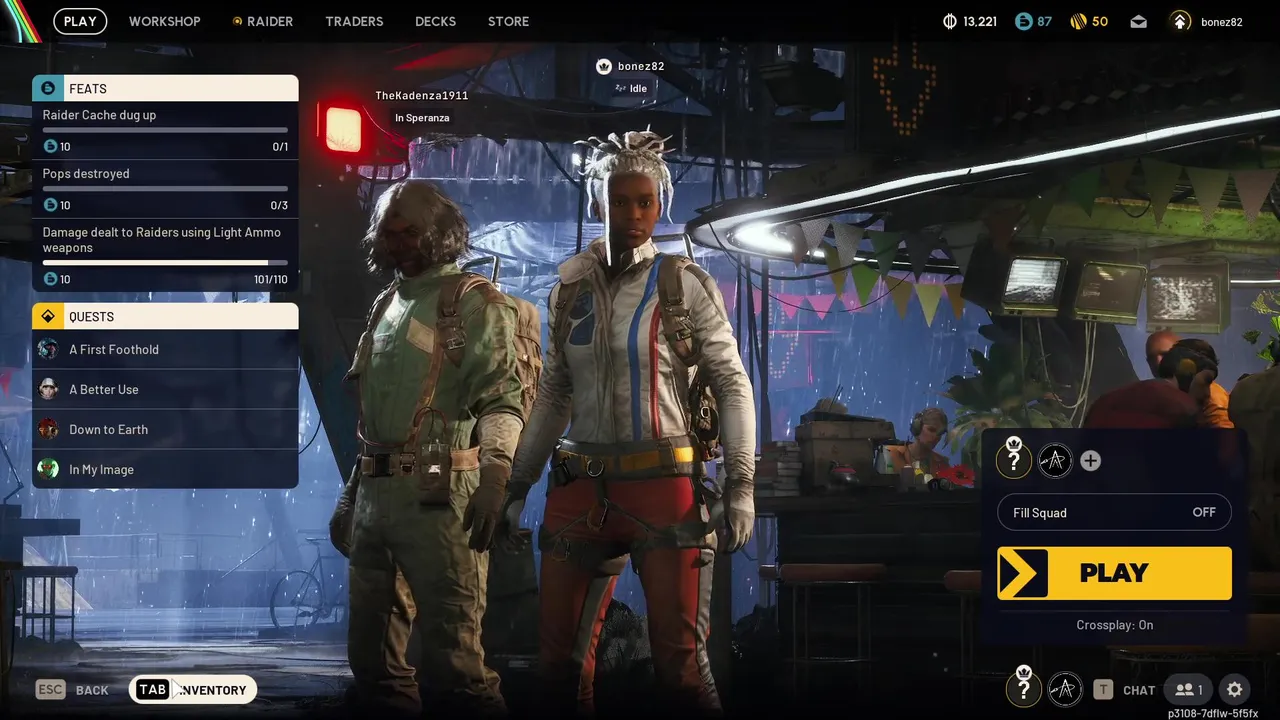The width and height of the screenshot is (1280, 720).
Task: Open the A Better Use quest
Action: (165, 389)
